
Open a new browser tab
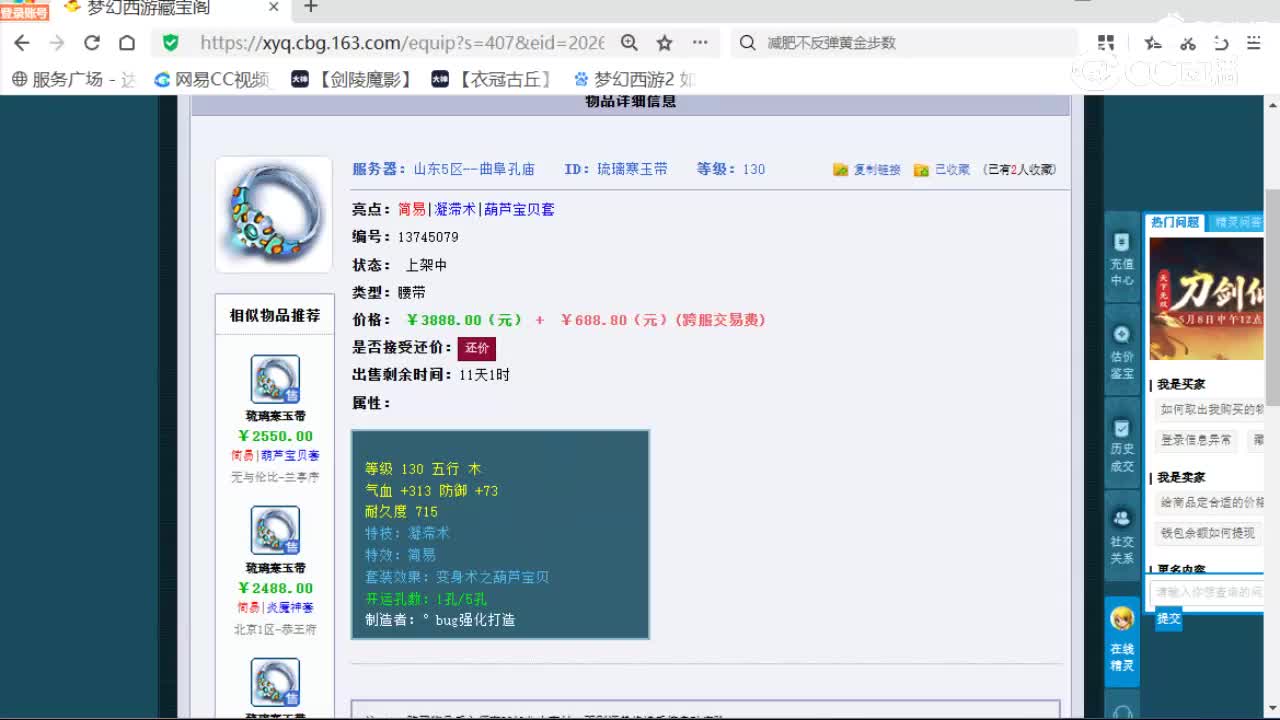click(x=311, y=7)
